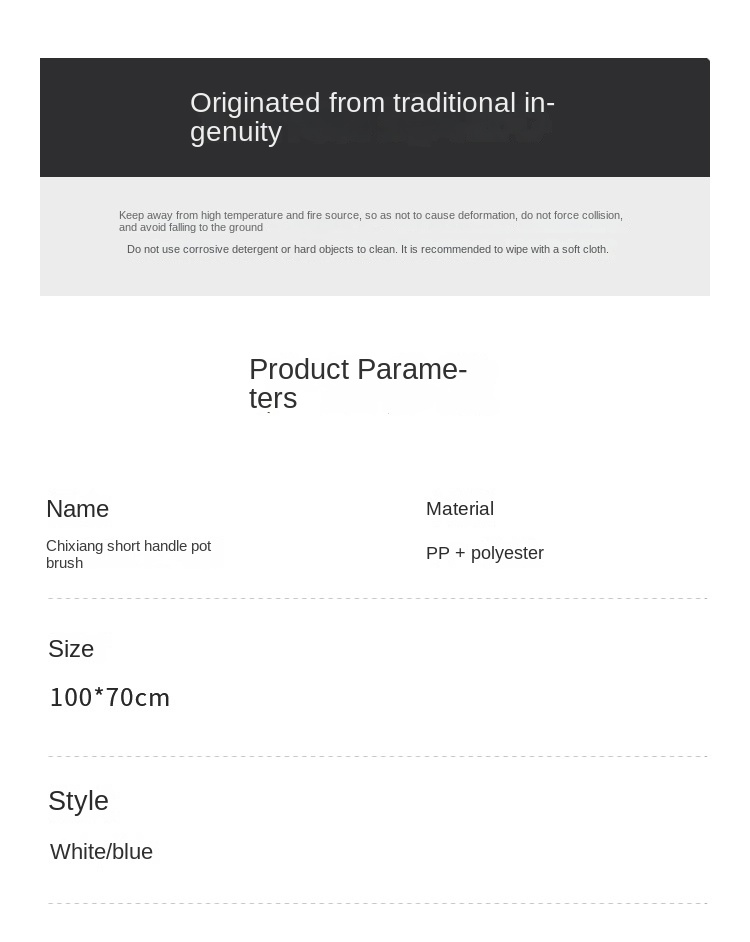Click "ters" on the Product Parameters second line
The height and width of the screenshot is (942, 750).
pos(273,398)
